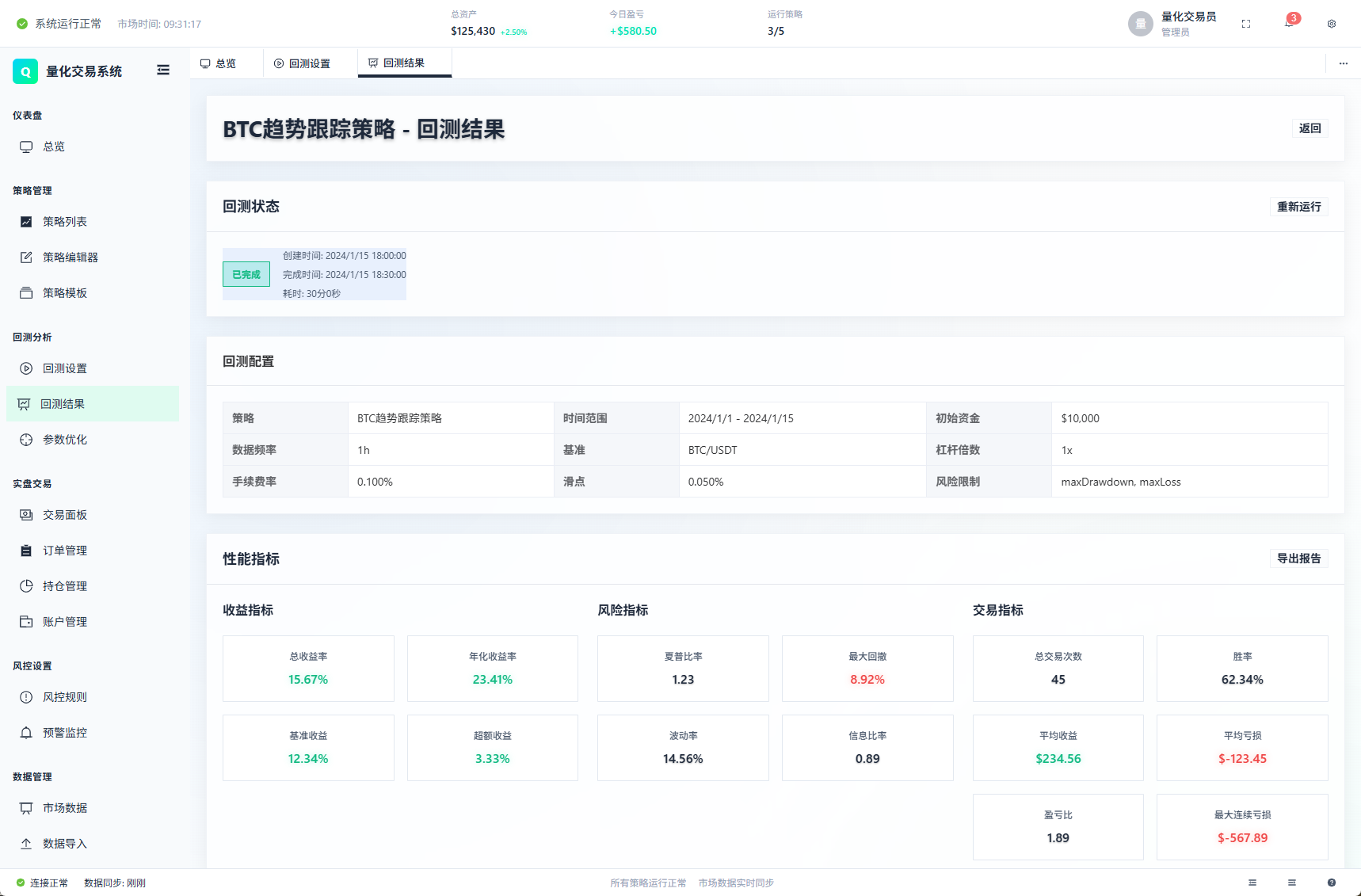Click the 数据导入 upload arrow icon
This screenshot has width=1361, height=896.
[x=26, y=844]
